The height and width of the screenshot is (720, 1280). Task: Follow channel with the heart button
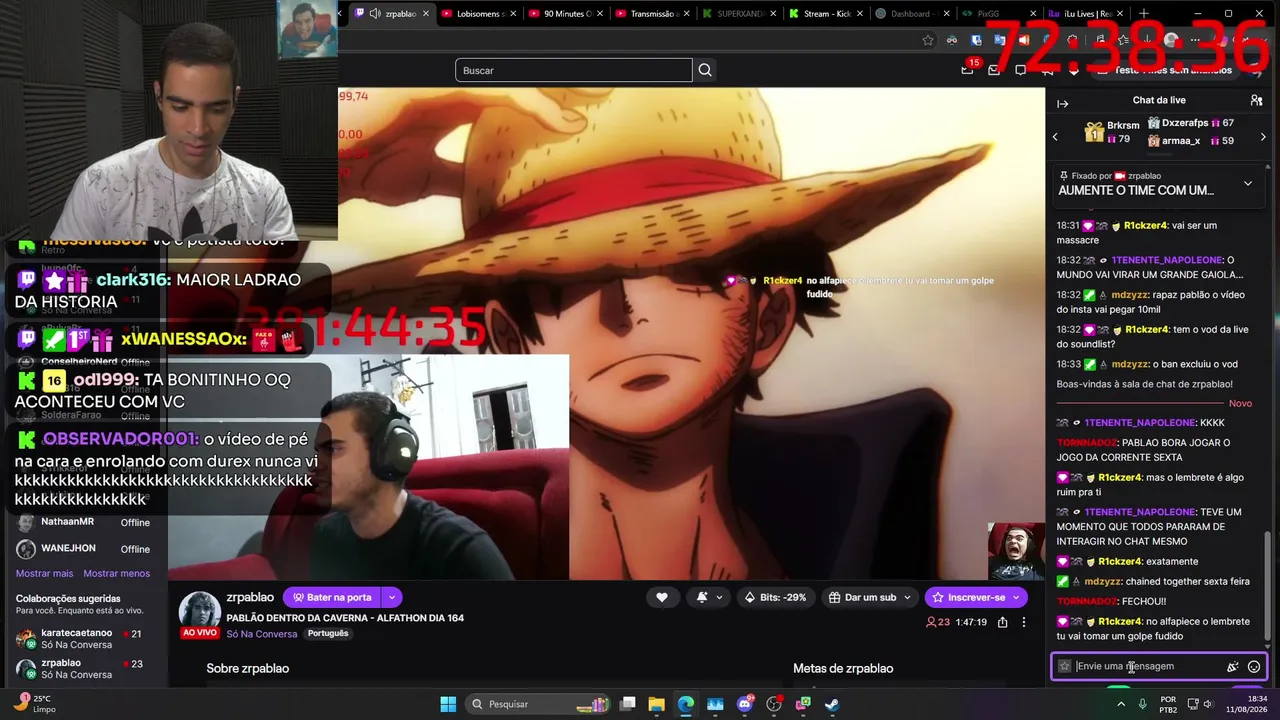[x=661, y=597]
